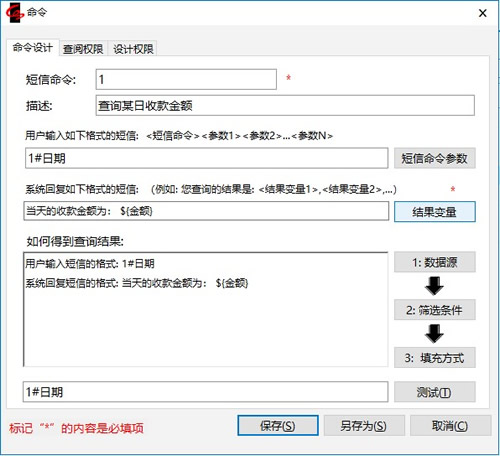Open step 1: 数据源

tap(435, 262)
